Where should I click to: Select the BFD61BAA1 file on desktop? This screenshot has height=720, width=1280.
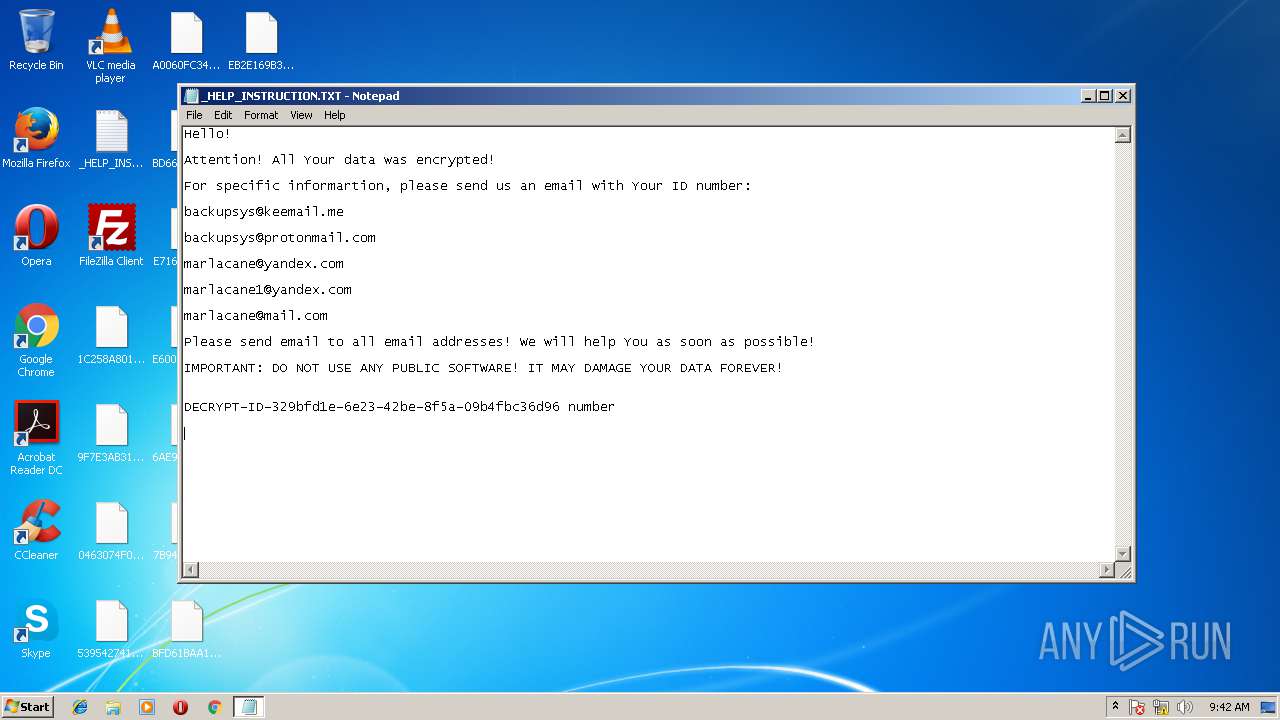point(186,628)
